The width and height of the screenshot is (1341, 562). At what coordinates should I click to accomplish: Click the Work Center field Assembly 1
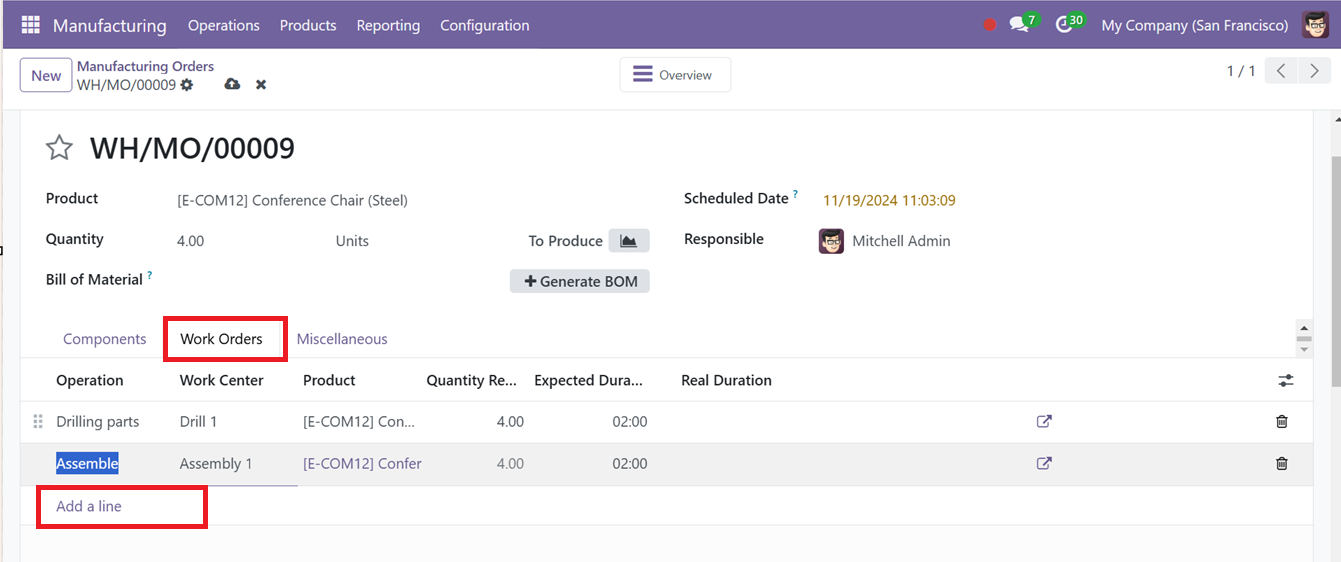(x=216, y=464)
